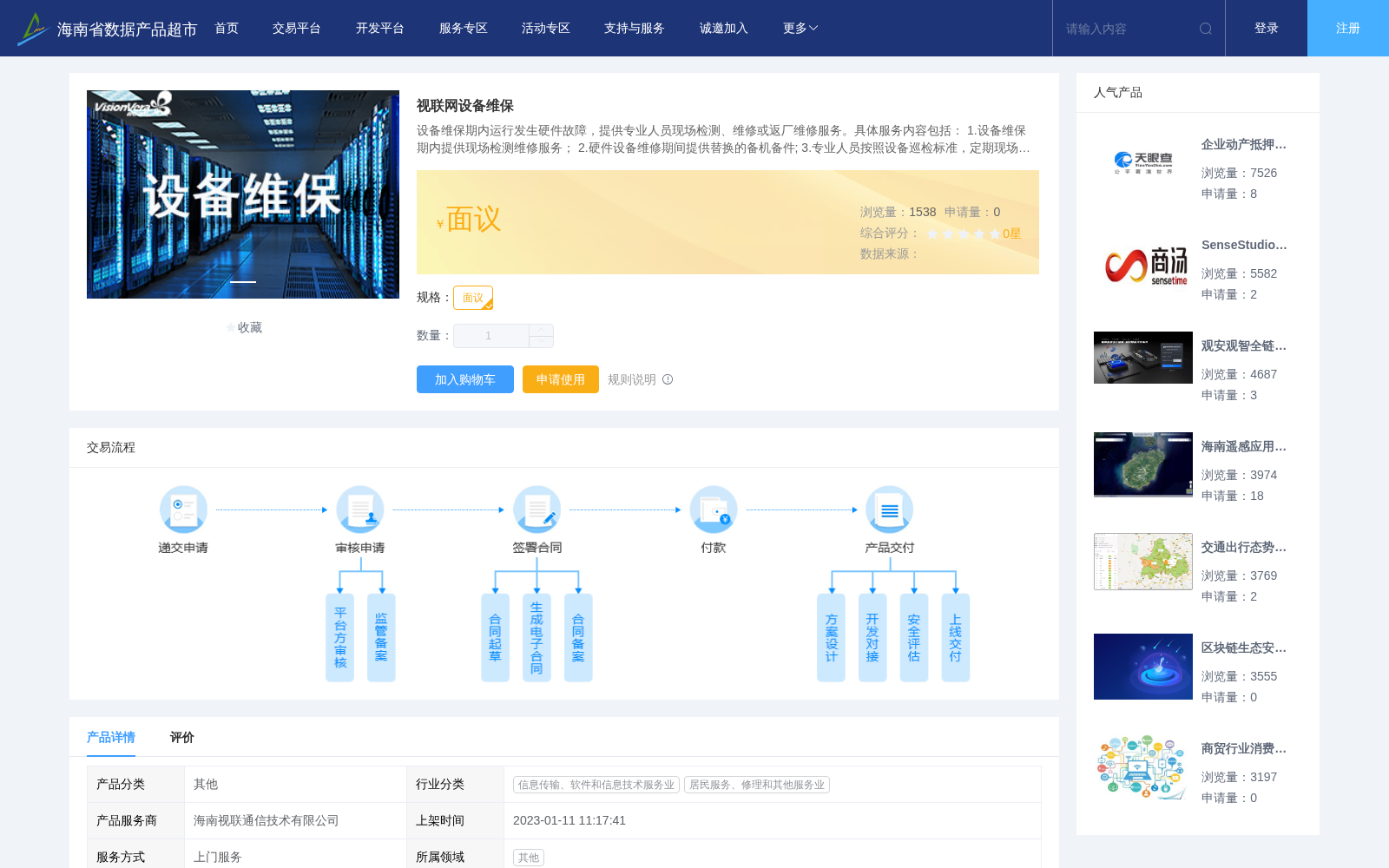This screenshot has width=1389, height=868.
Task: Click the 加入购物车 button
Action: tap(465, 379)
